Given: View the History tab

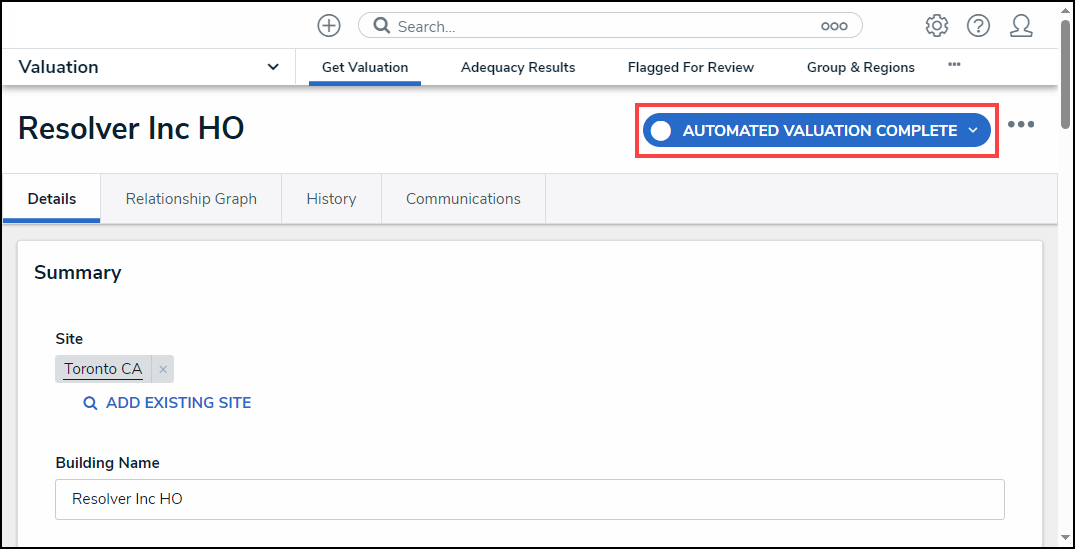Looking at the screenshot, I should 331,199.
